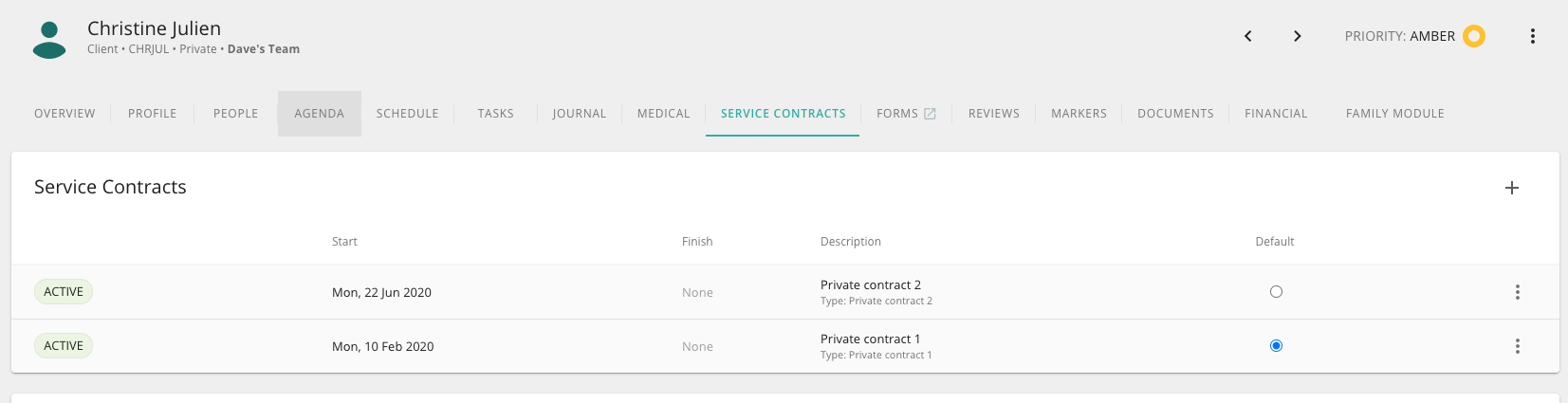Open the Family Module tab

pos(1395,114)
